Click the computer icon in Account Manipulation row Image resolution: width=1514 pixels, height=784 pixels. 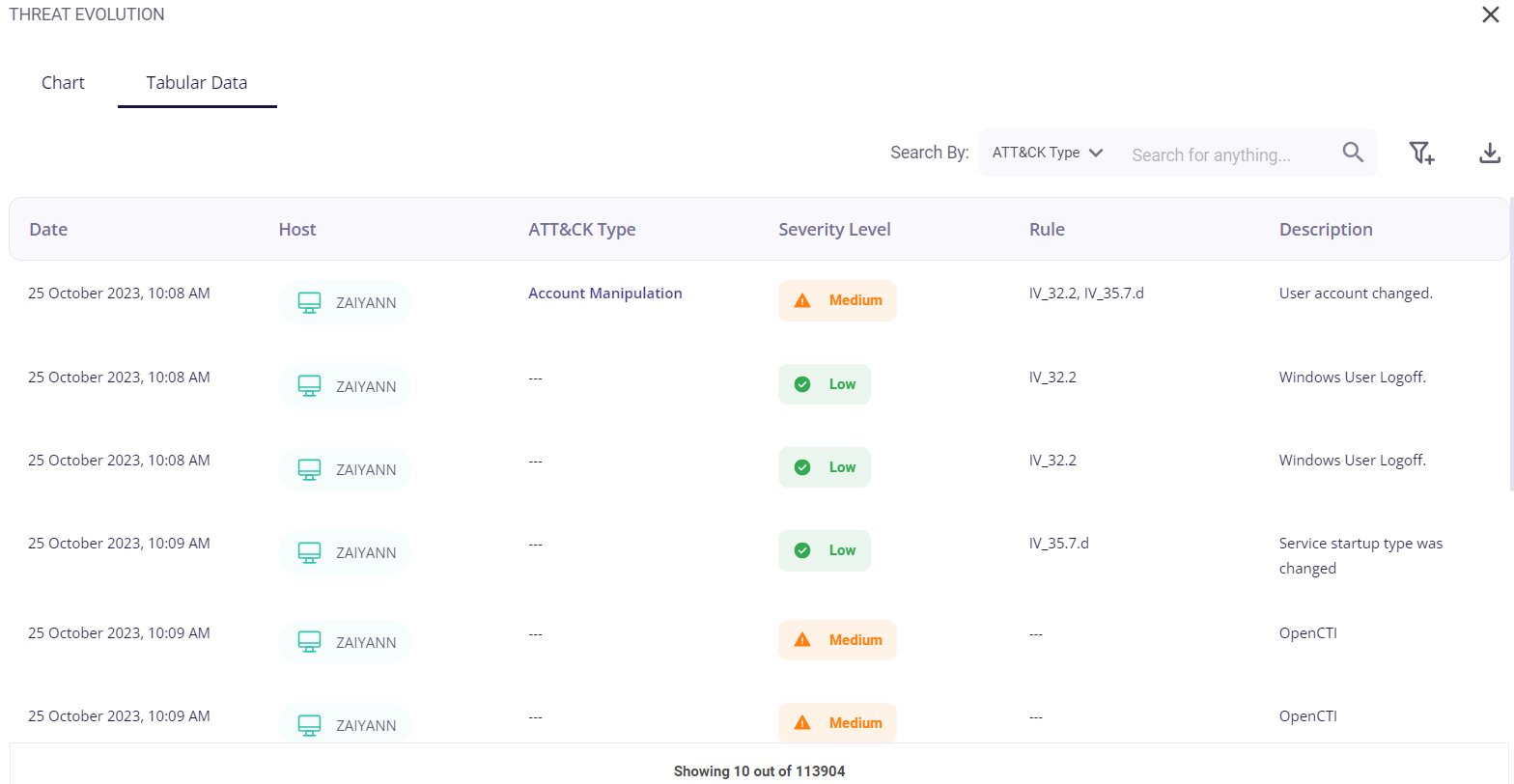coord(309,302)
